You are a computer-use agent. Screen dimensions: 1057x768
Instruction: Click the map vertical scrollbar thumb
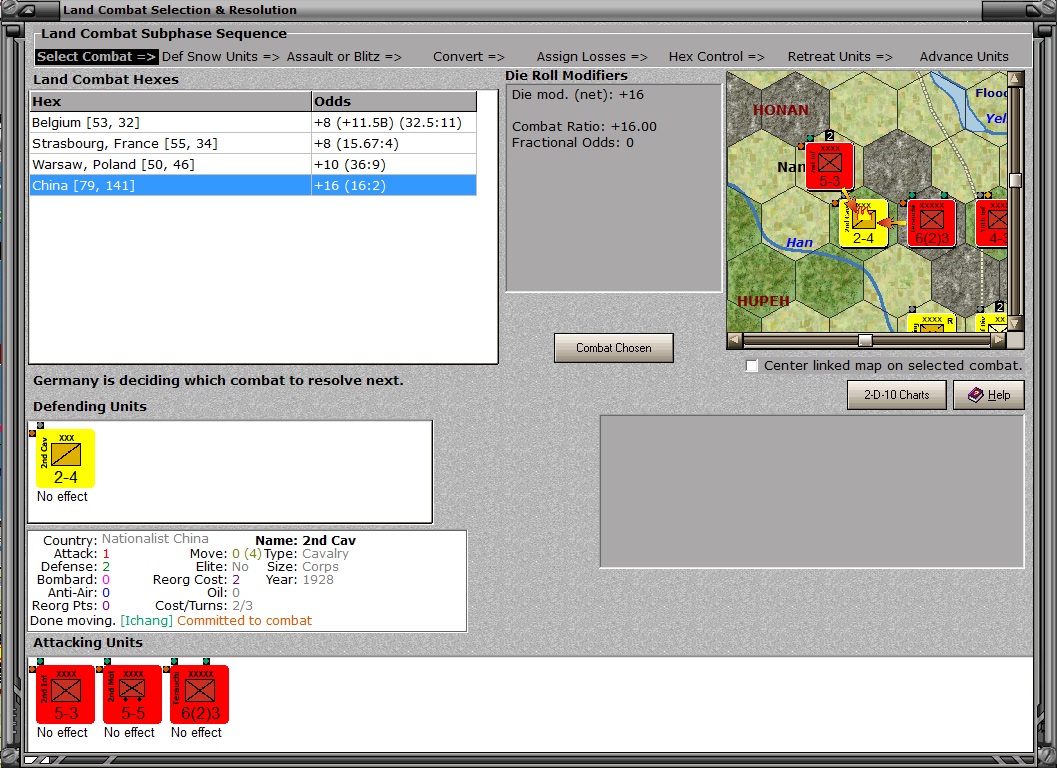[1015, 180]
